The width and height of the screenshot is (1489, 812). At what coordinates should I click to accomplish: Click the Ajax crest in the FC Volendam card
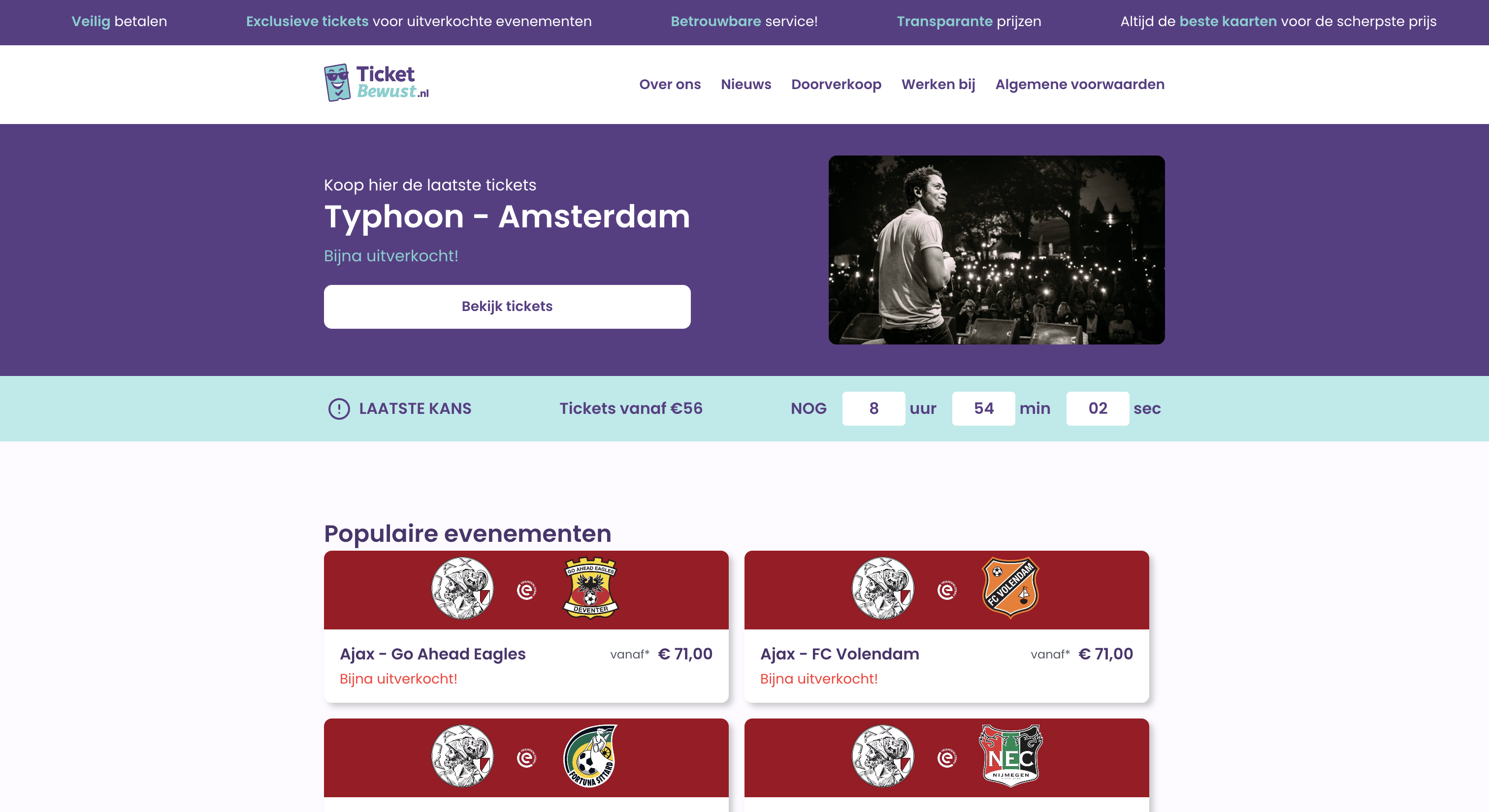tap(883, 588)
